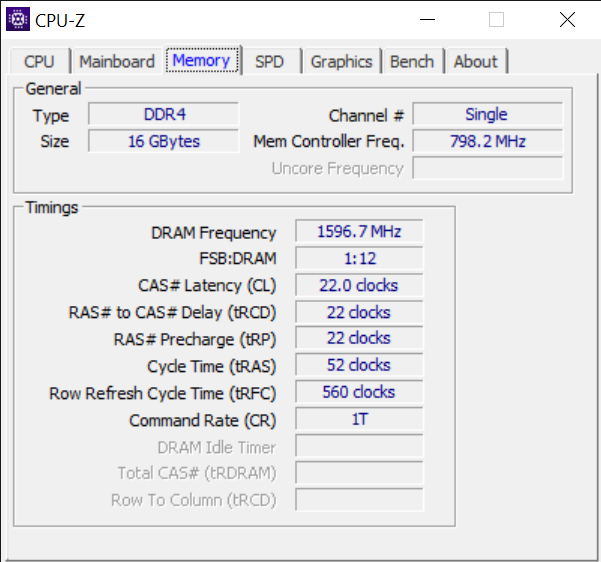Click the Channel # field showing Single
The height and width of the screenshot is (562, 601).
(x=487, y=114)
